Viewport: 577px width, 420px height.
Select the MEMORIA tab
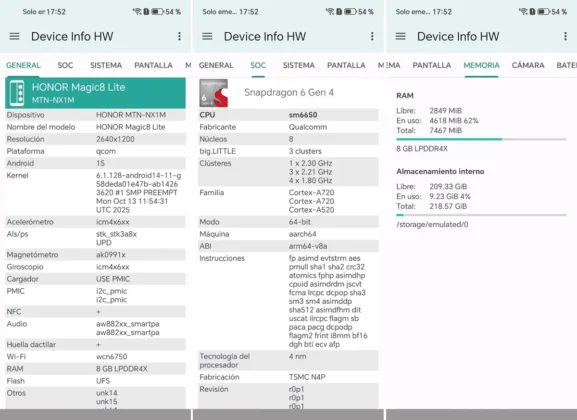click(x=481, y=65)
